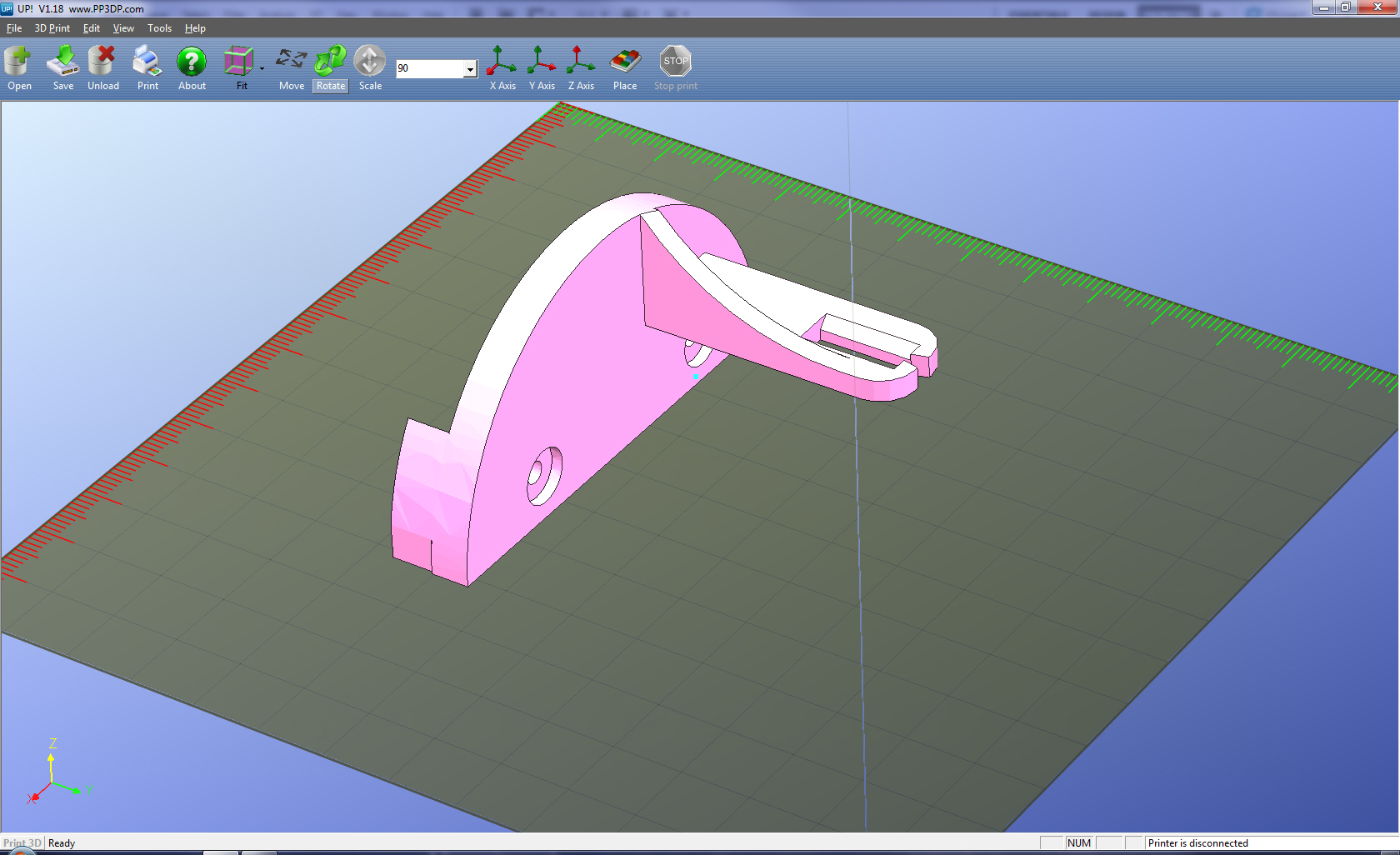Close the UP! application window
The image size is (1400, 855).
point(1377,7)
